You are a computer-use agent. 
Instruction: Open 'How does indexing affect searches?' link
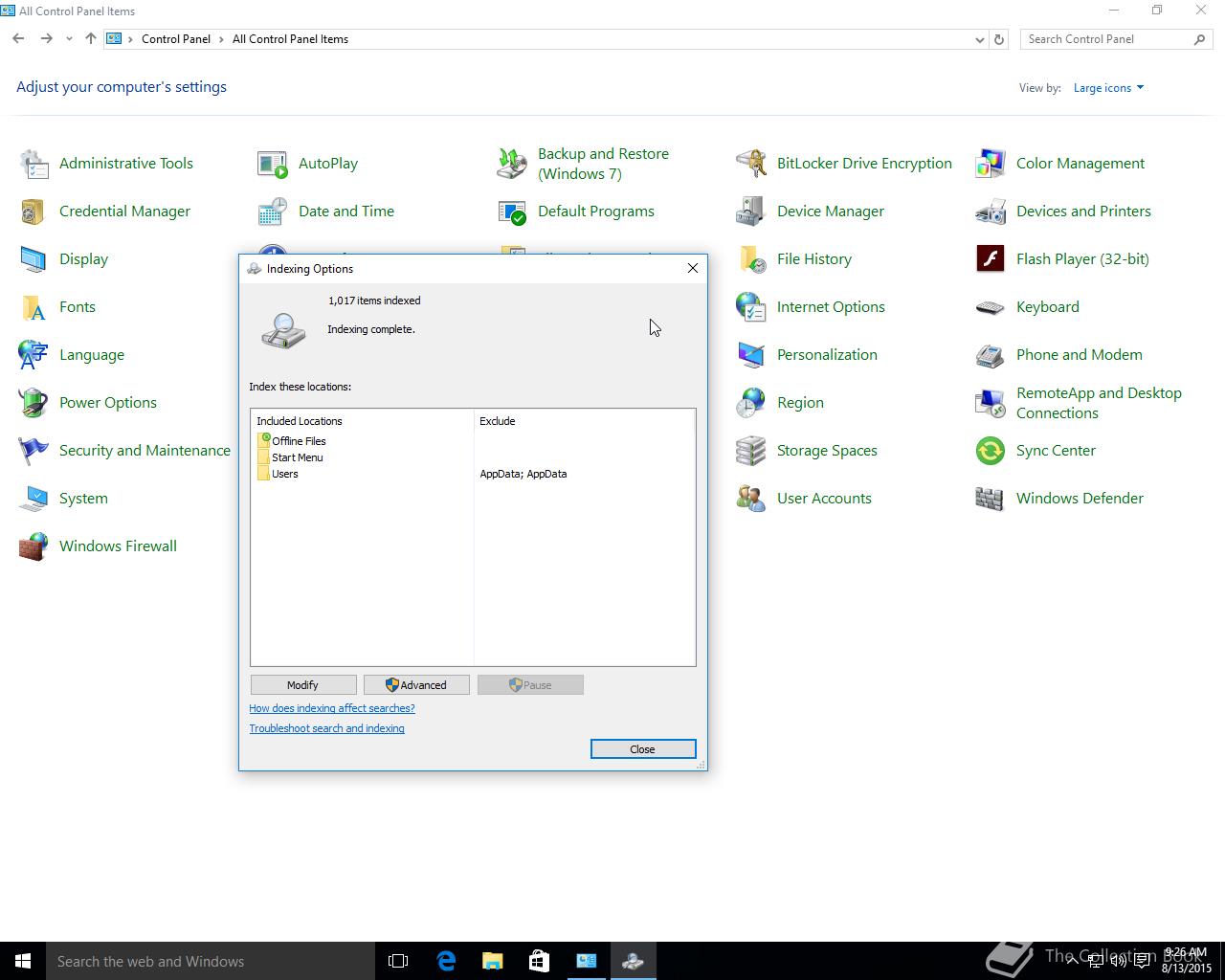(332, 708)
